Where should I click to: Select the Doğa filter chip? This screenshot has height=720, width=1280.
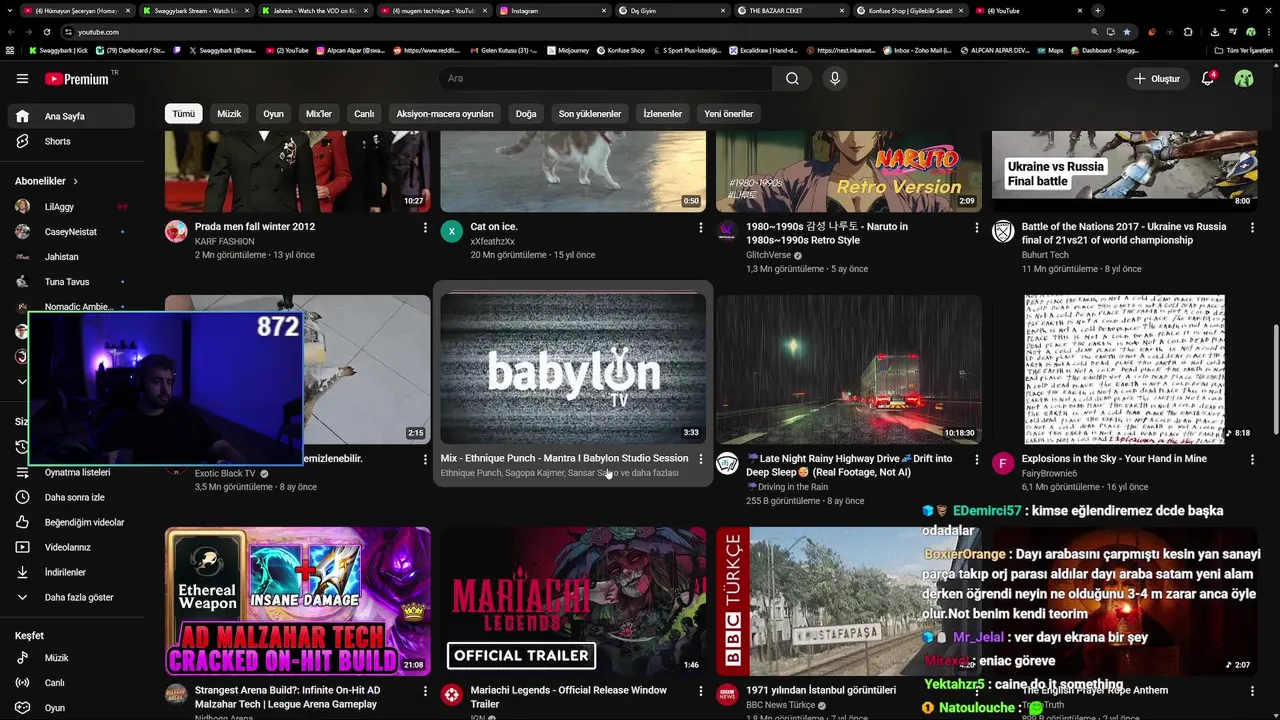click(526, 114)
